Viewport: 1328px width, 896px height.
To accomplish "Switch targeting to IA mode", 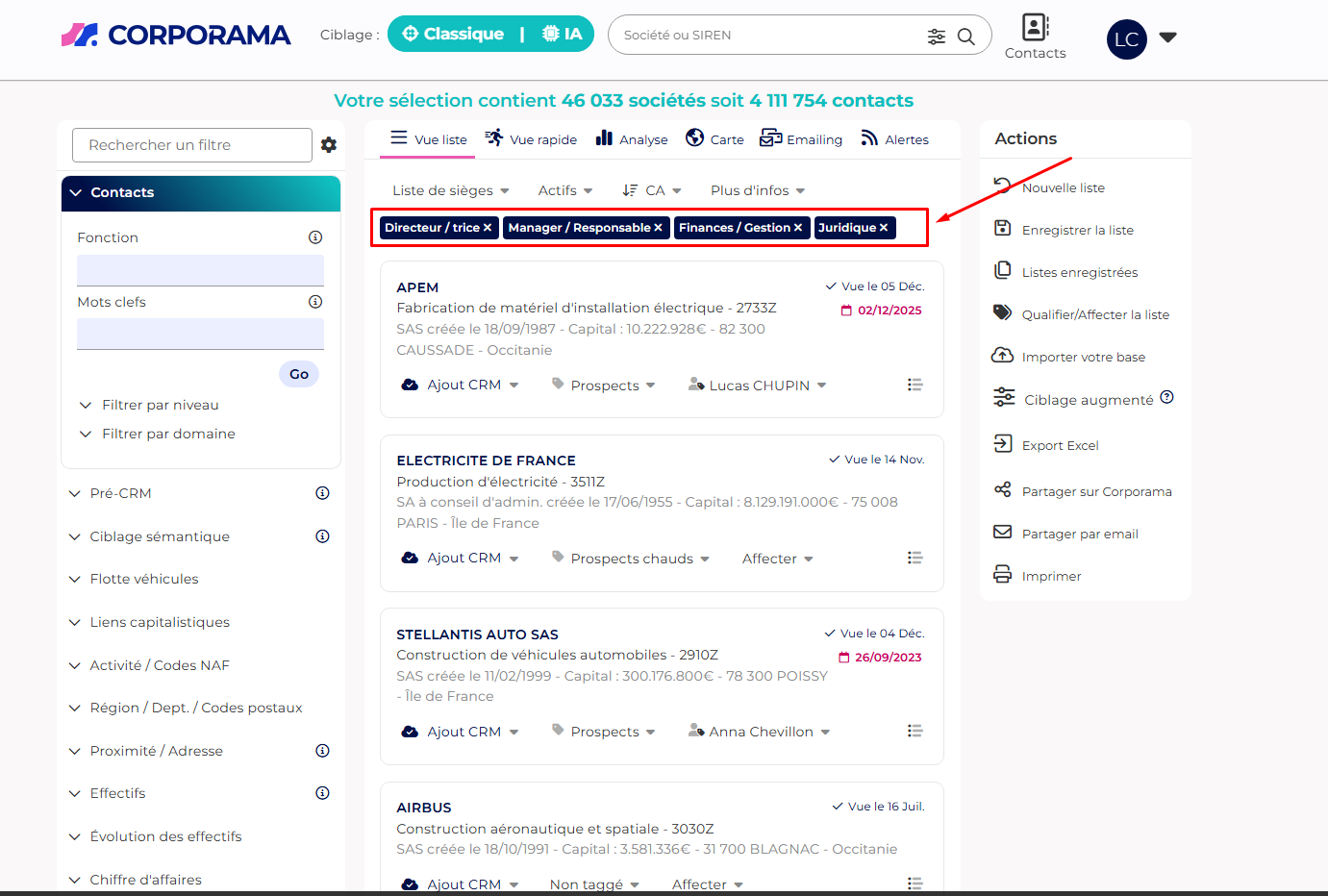I will (563, 34).
